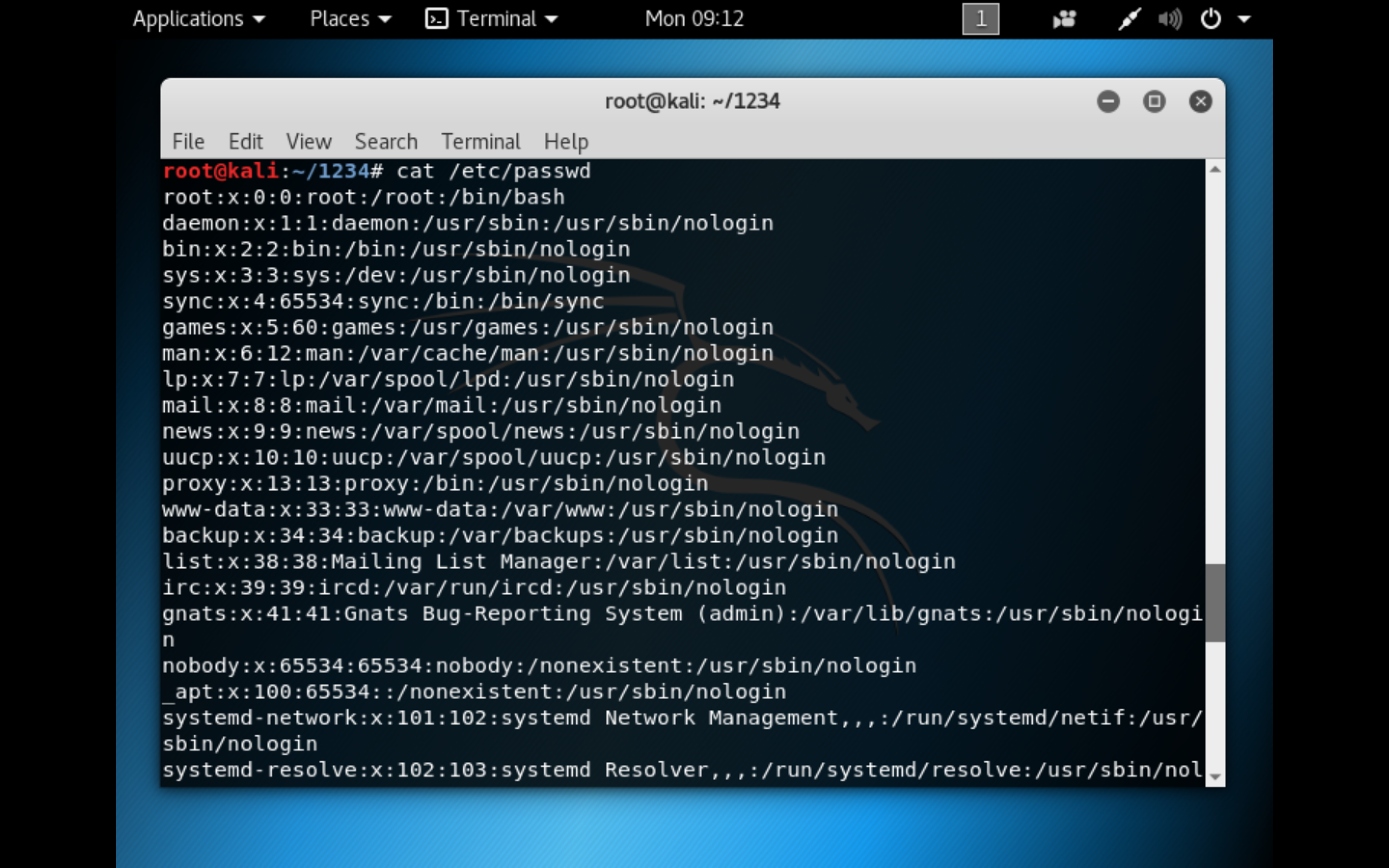
Task: Open the Search menu
Action: pos(386,141)
